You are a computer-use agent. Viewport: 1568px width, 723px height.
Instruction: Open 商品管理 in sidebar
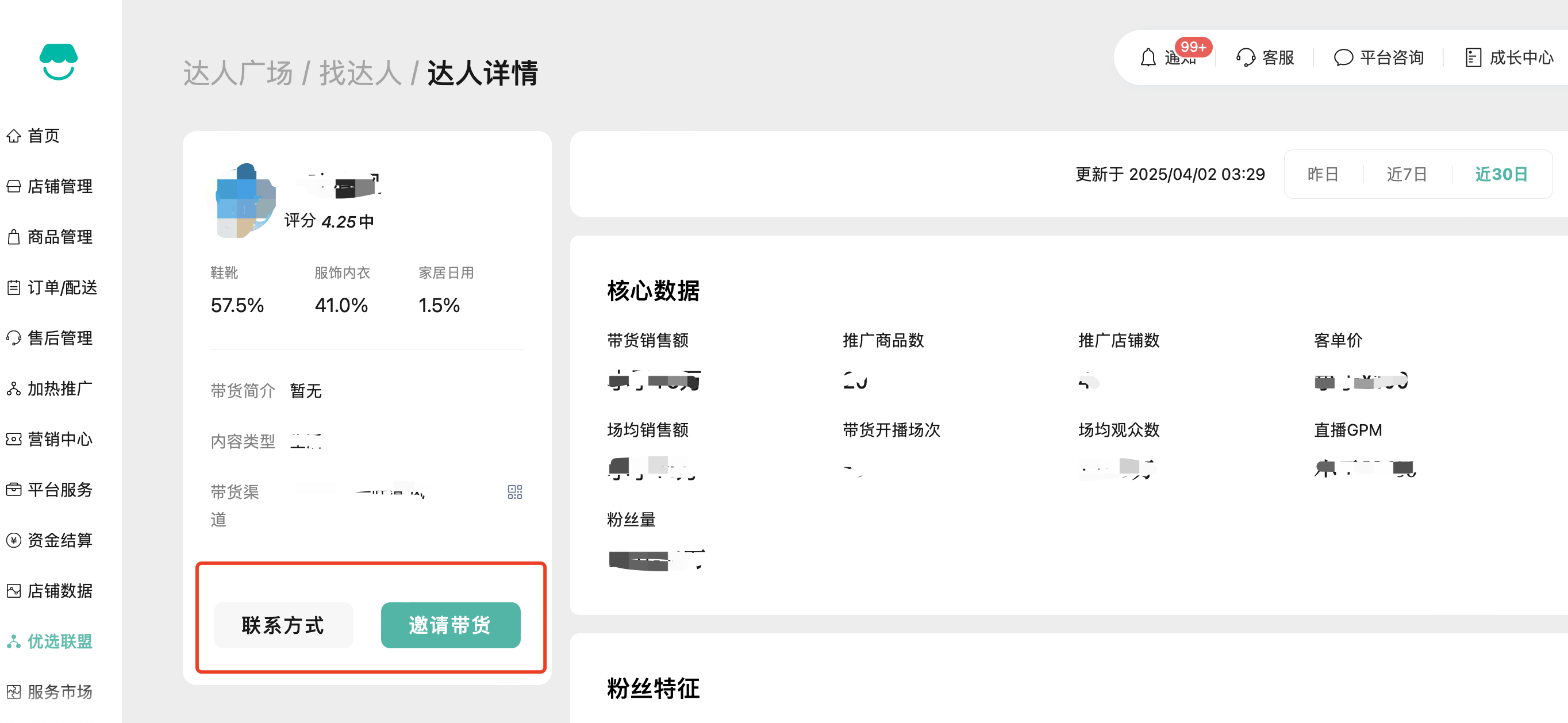pyautogui.click(x=60, y=237)
